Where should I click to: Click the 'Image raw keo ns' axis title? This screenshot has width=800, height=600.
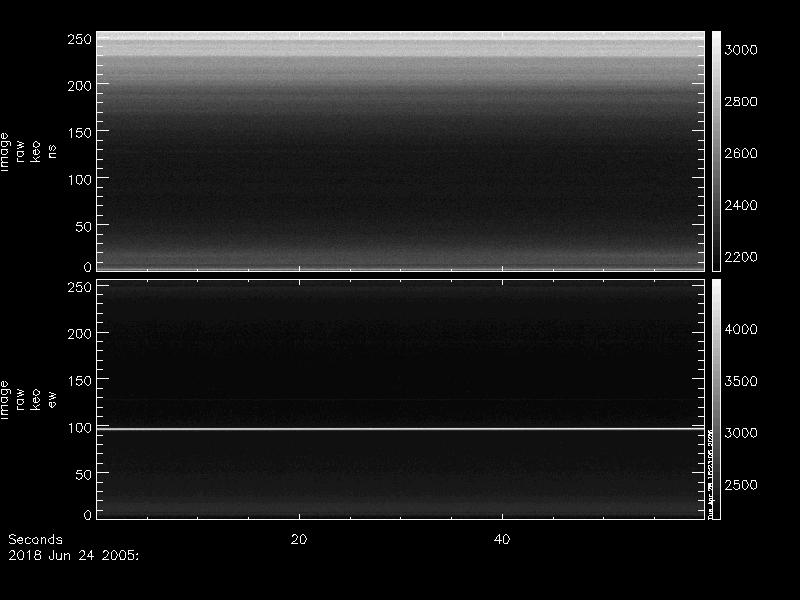28,152
